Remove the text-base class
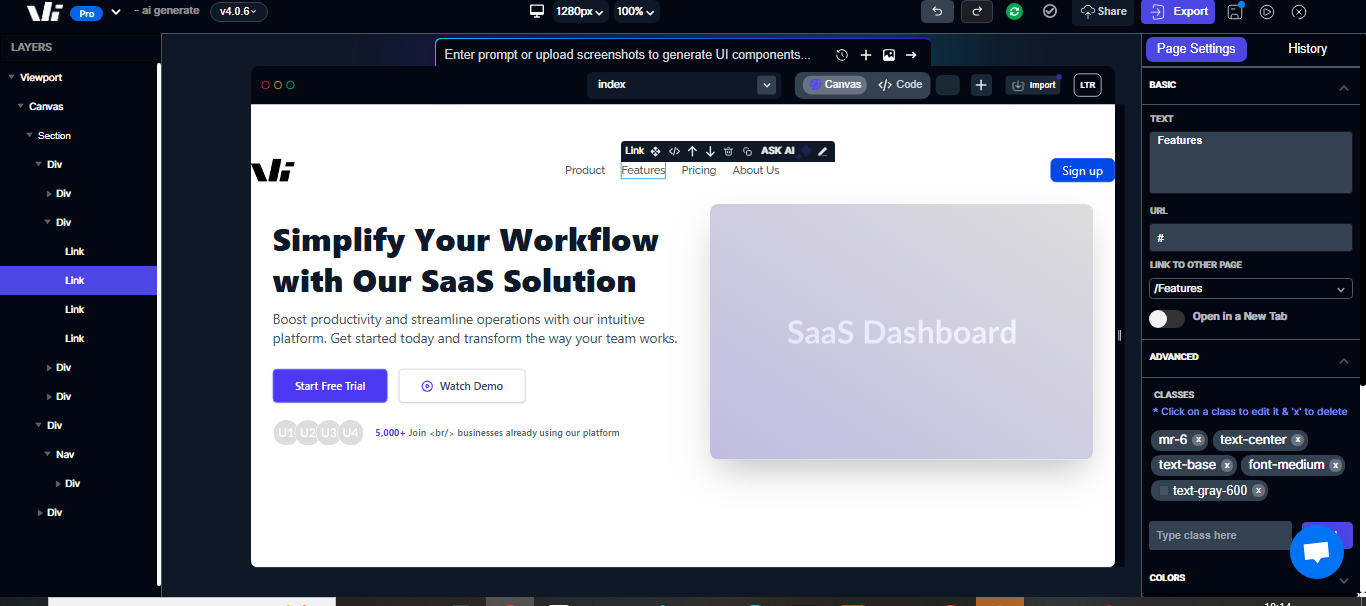This screenshot has width=1366, height=606. click(x=1227, y=465)
